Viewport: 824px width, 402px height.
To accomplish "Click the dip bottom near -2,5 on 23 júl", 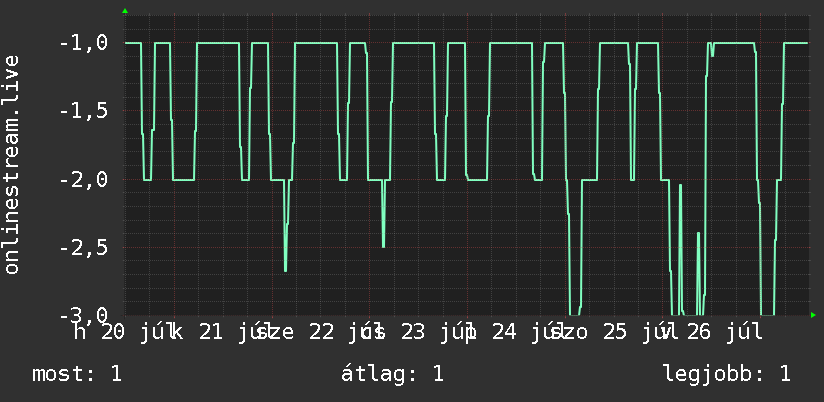I will point(384,246).
